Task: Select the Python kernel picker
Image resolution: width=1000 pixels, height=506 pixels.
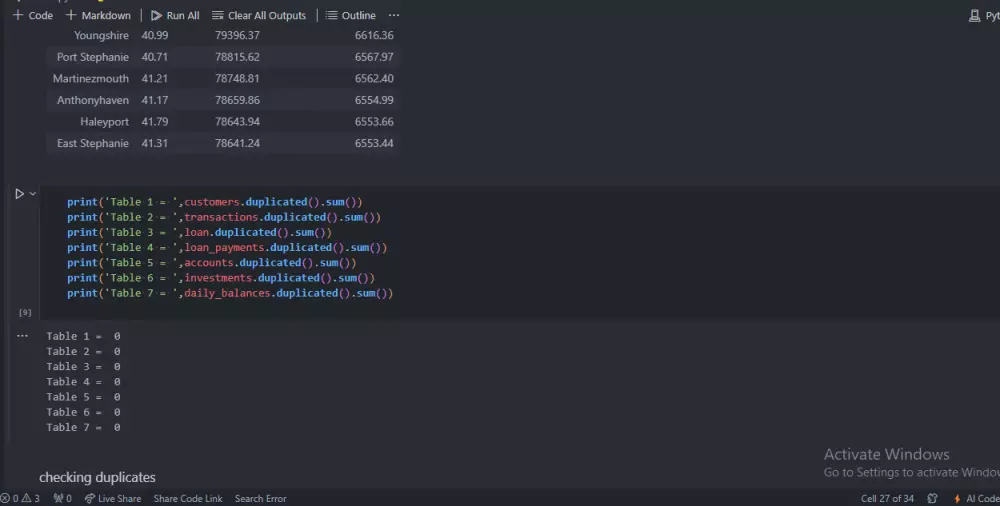Action: click(983, 15)
